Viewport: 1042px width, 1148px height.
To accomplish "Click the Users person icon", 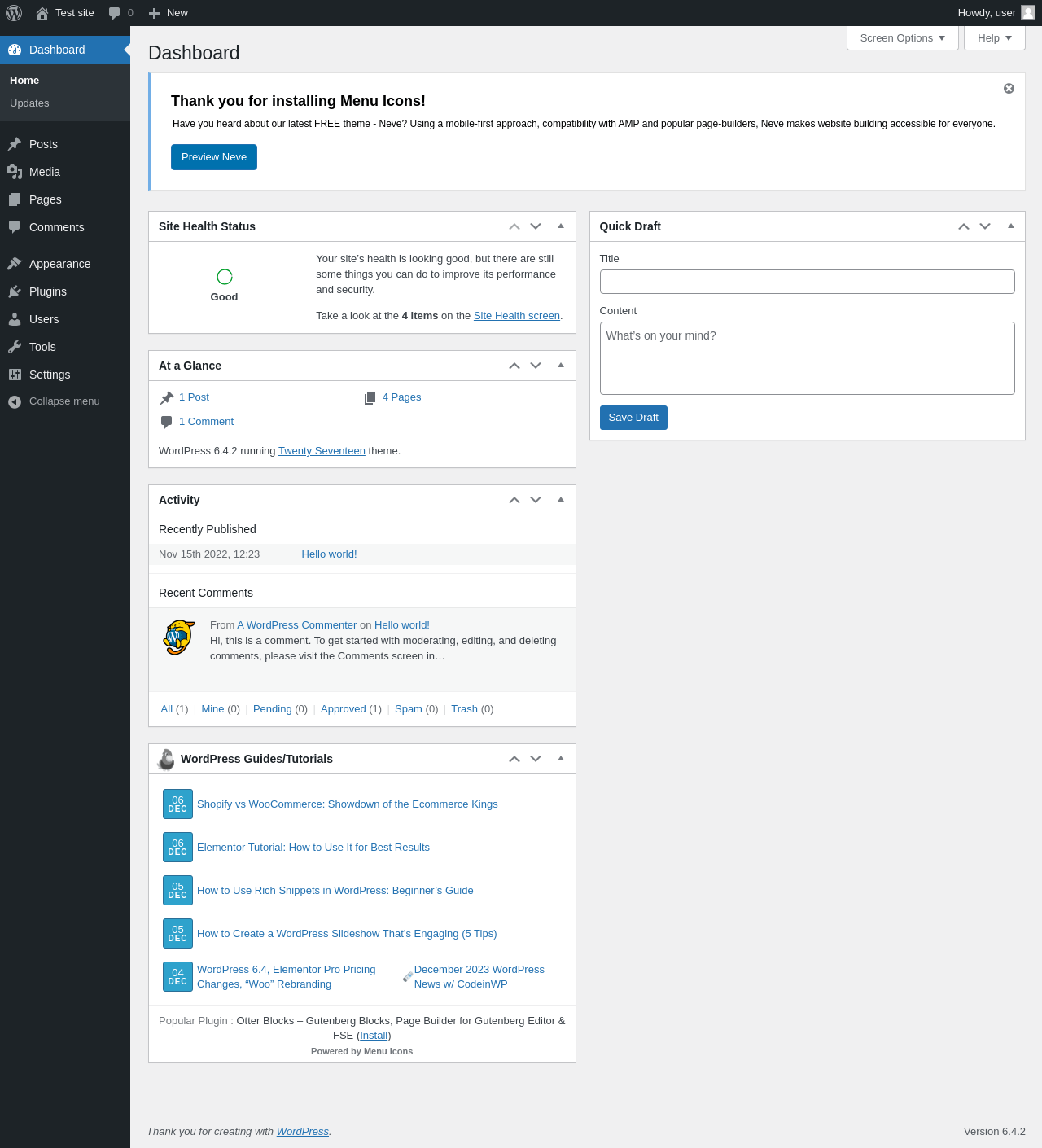I will pos(15,319).
